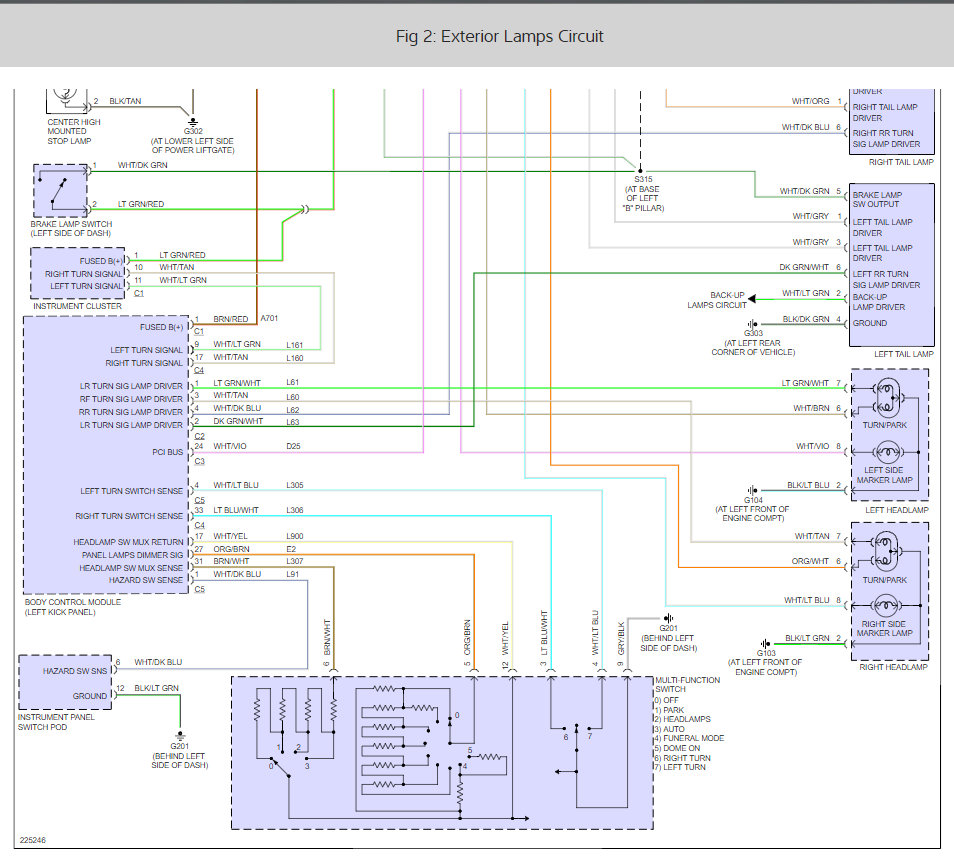The width and height of the screenshot is (954, 856).
Task: Click the 'HAZARD SW SENSE' label
Action: (x=146, y=580)
